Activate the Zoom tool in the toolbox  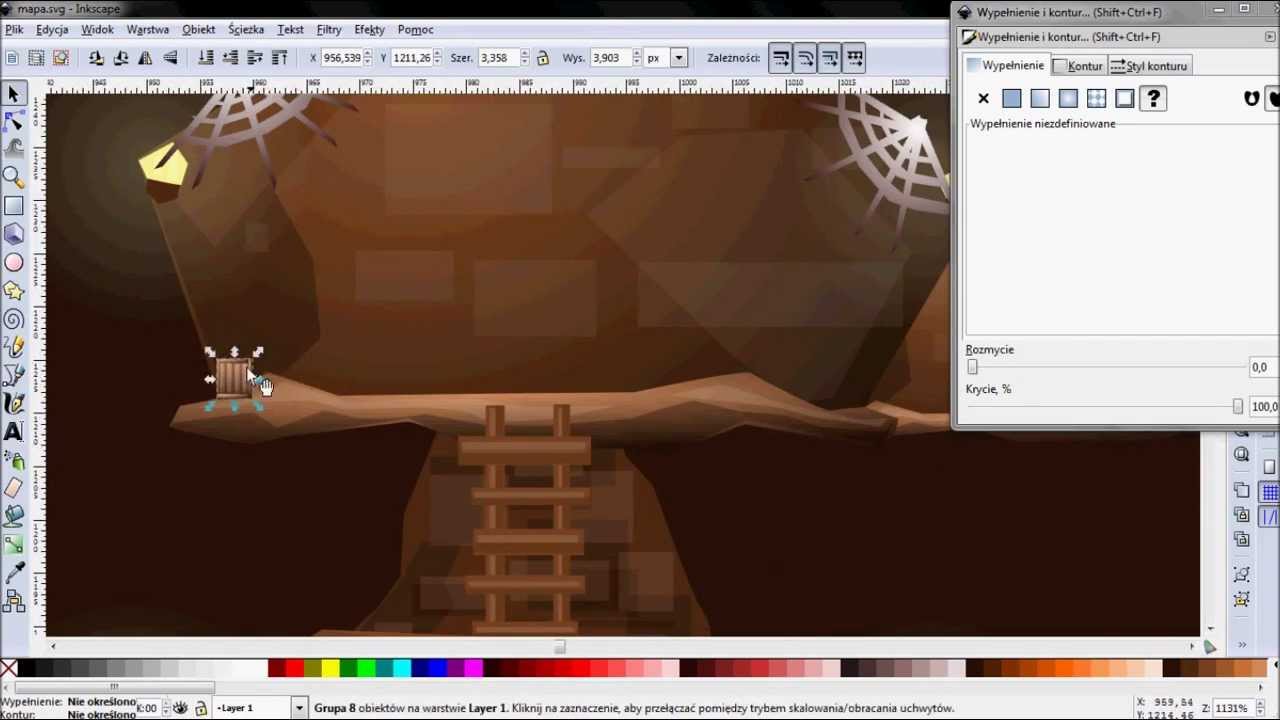tap(15, 175)
